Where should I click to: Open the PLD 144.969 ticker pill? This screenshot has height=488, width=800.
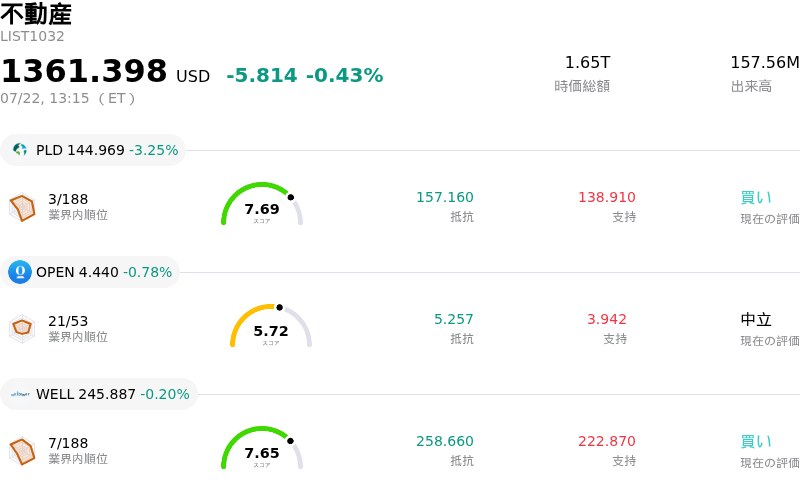93,150
